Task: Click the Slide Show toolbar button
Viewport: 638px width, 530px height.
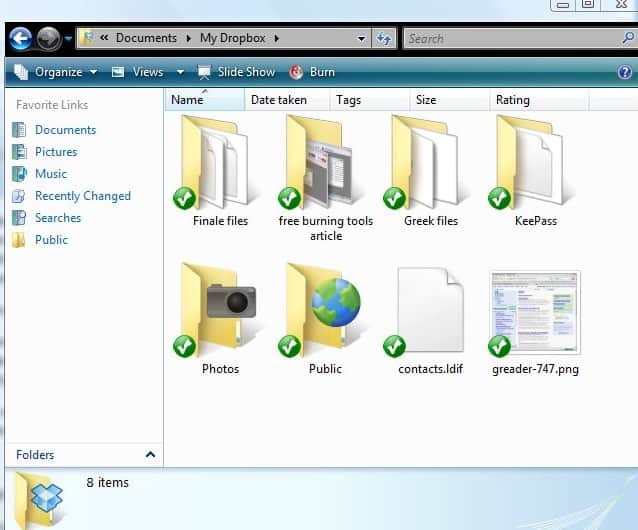Action: (236, 72)
